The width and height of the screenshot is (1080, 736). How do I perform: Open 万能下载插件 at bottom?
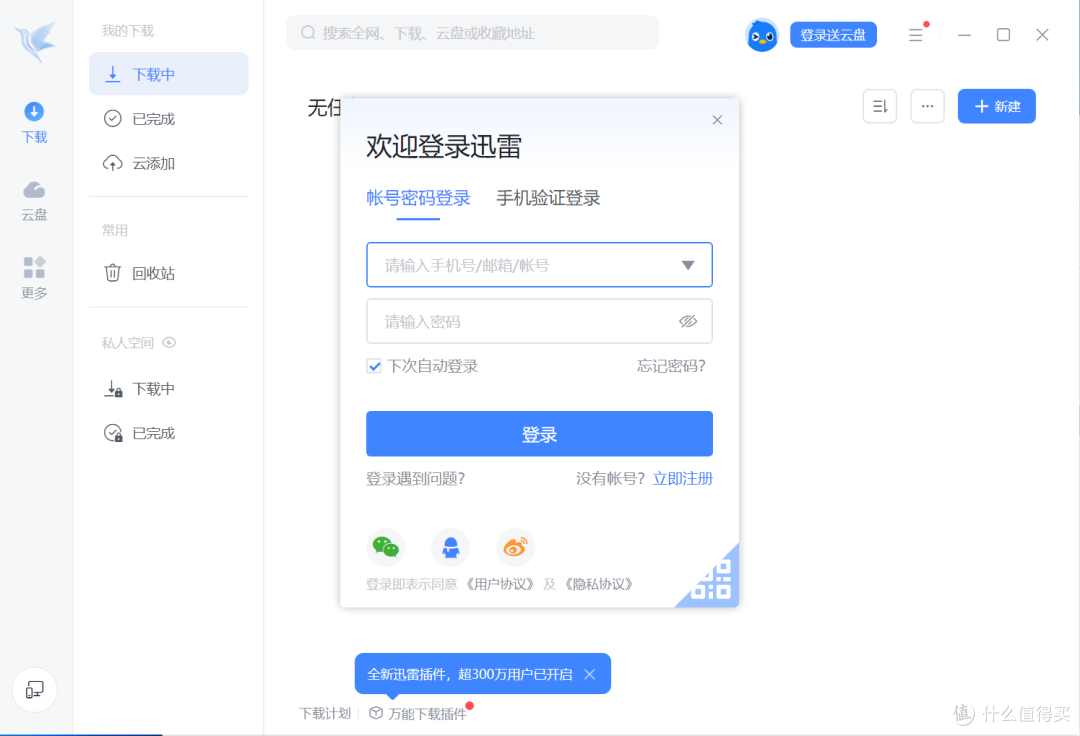pyautogui.click(x=418, y=713)
